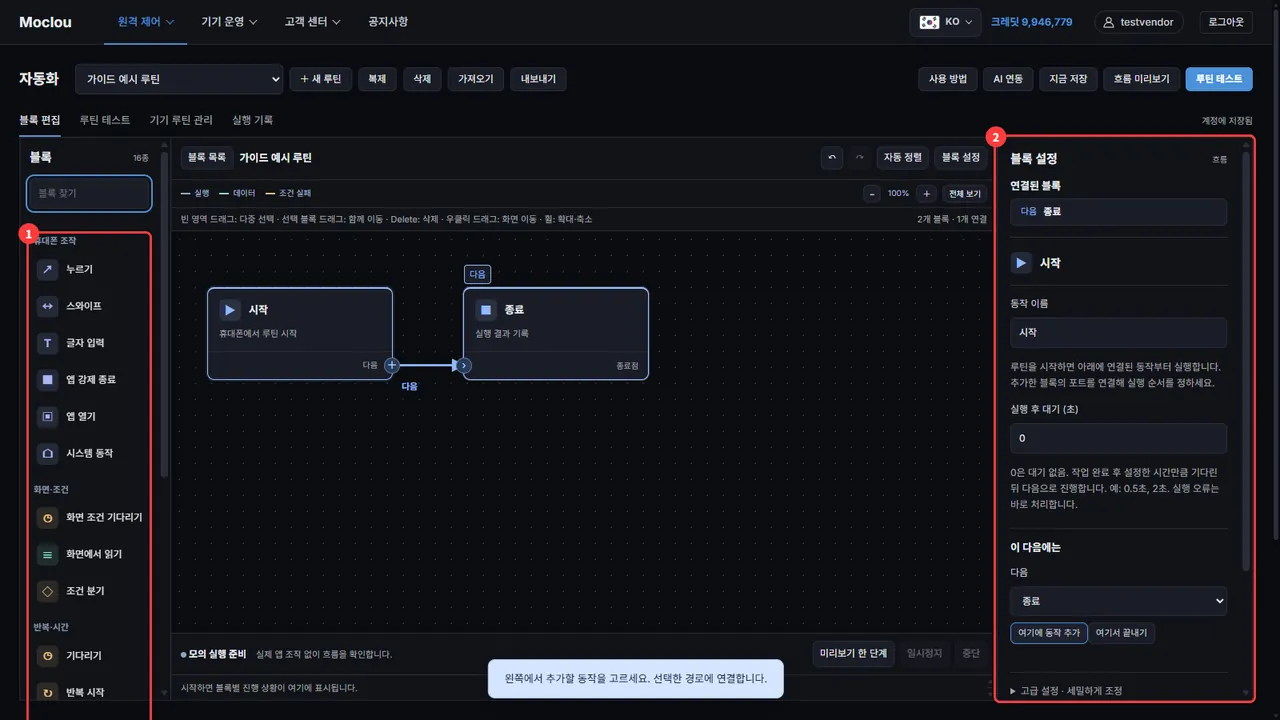This screenshot has height=720, width=1280.
Task: Pick the 앱 강제 종료 block icon
Action: (47, 380)
